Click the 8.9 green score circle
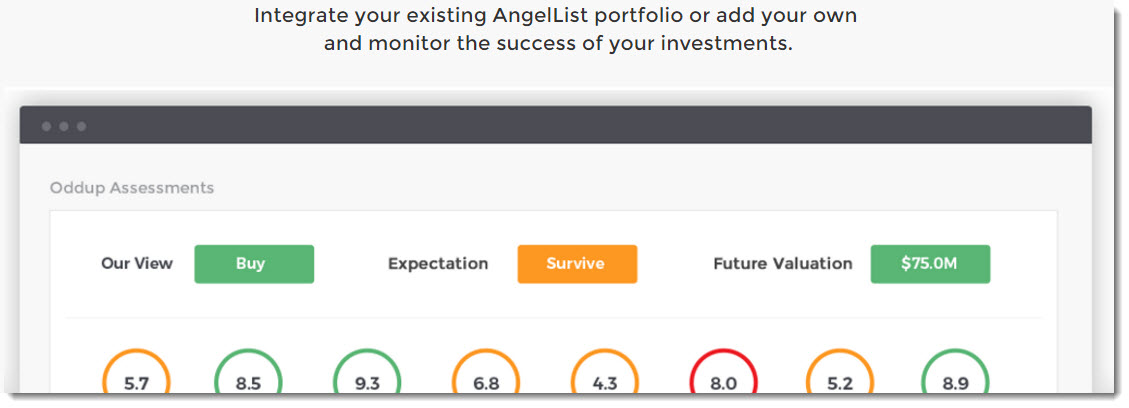This screenshot has height=408, width=1129. click(955, 382)
